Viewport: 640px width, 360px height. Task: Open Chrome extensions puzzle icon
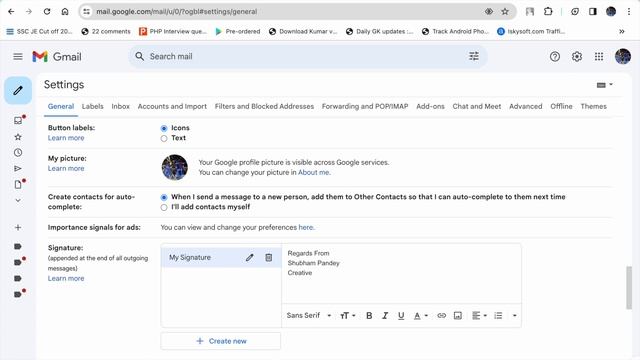(x=548, y=11)
